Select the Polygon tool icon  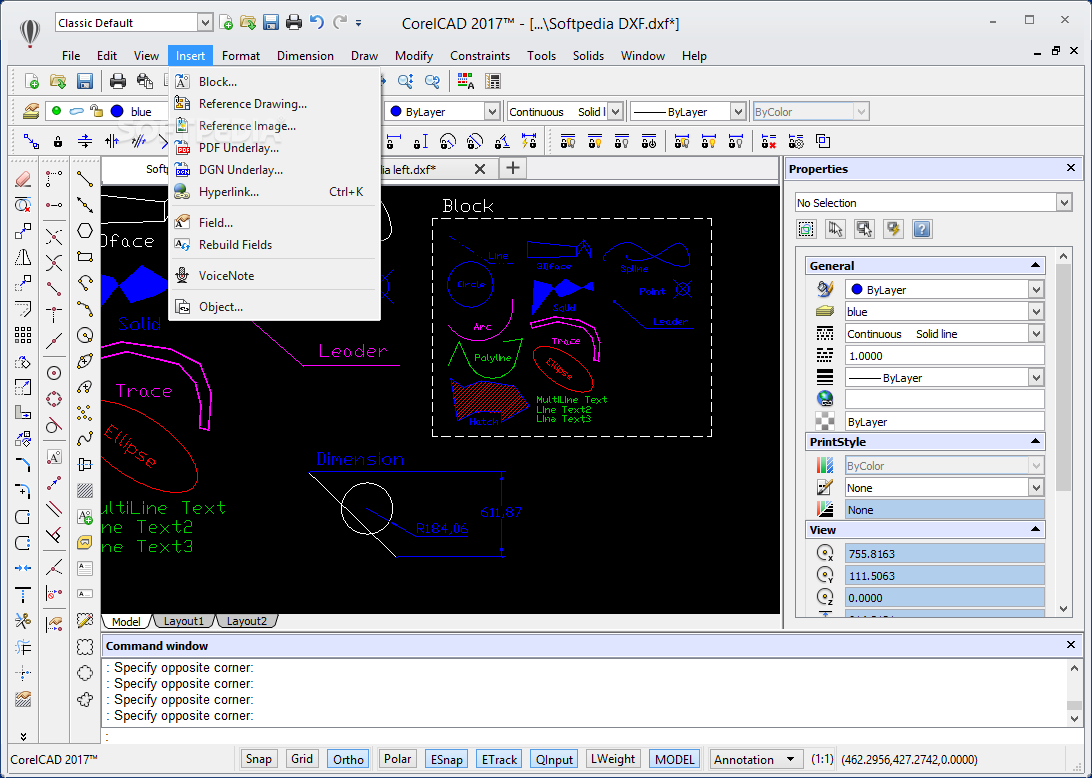[x=85, y=231]
